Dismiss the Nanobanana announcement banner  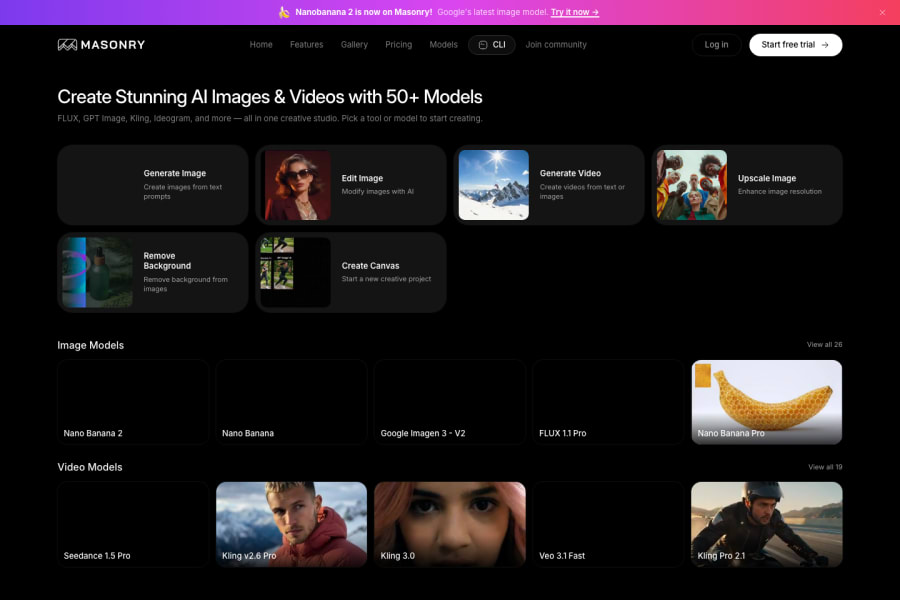[x=882, y=13]
